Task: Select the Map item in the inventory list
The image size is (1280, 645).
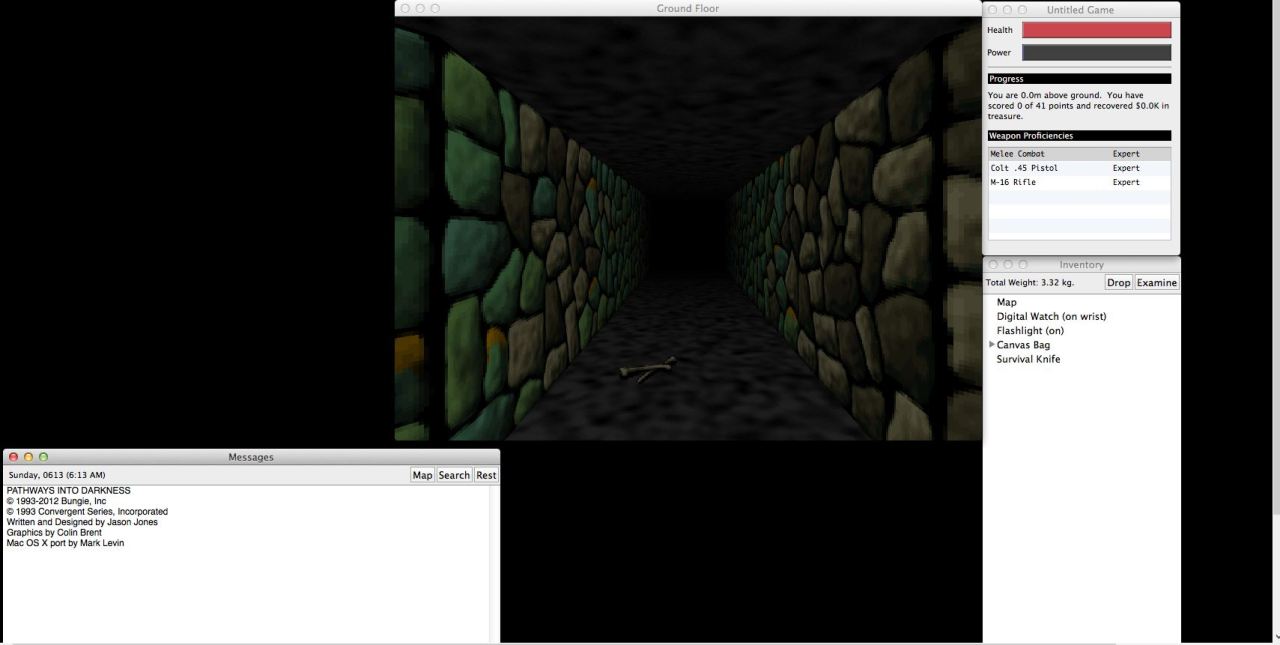Action: (1006, 302)
